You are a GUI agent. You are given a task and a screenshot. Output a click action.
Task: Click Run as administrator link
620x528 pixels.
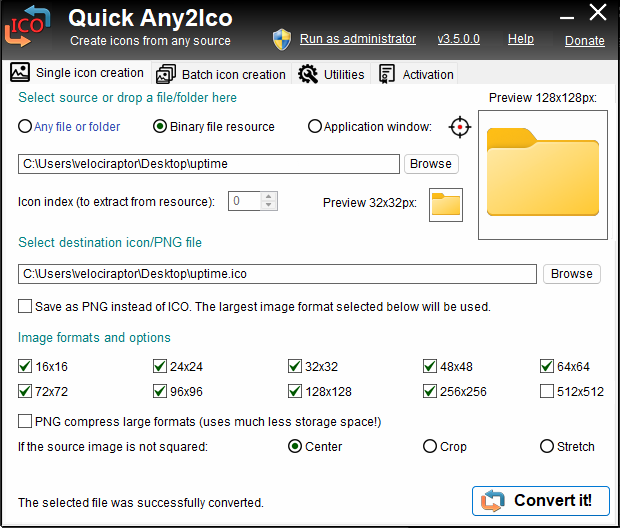click(x=358, y=39)
